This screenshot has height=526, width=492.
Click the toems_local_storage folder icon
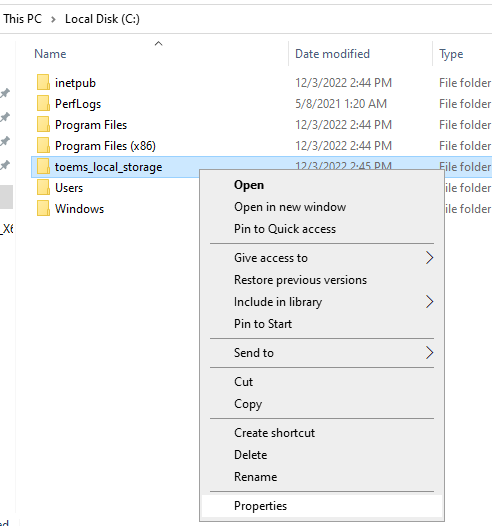click(x=43, y=167)
